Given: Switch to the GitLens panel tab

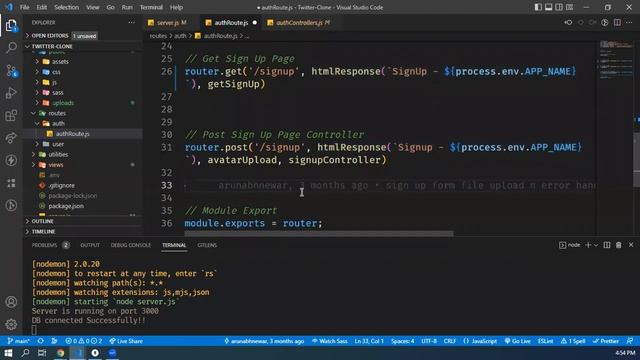Looking at the screenshot, I should 207,245.
